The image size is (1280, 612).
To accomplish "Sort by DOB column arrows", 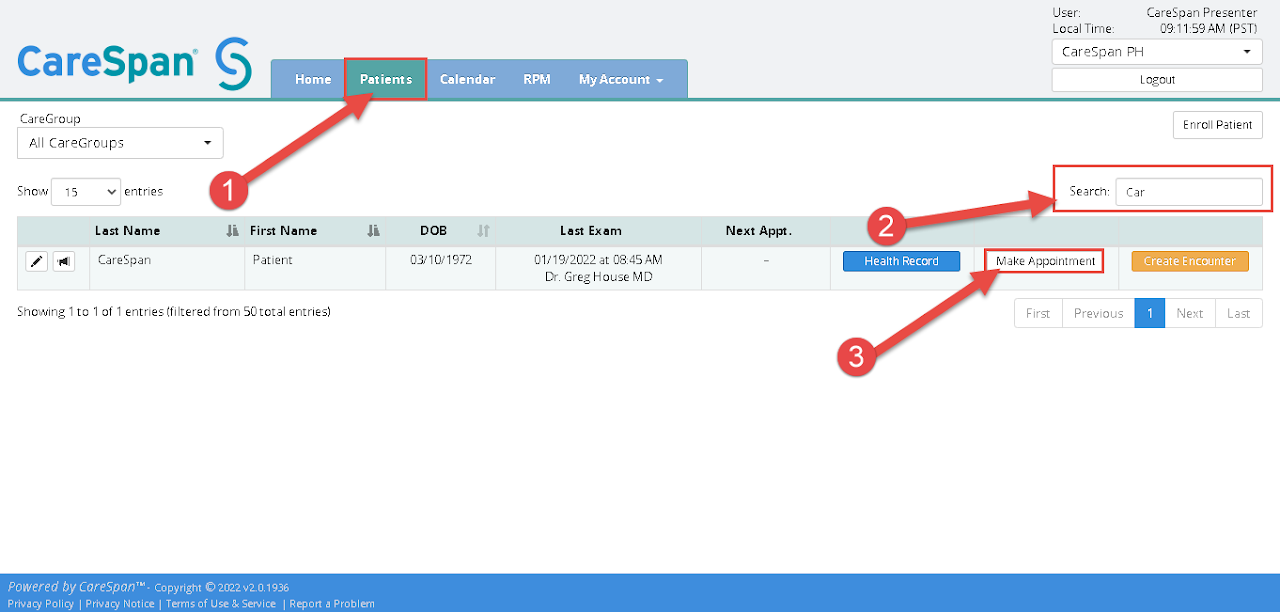I will 484,231.
